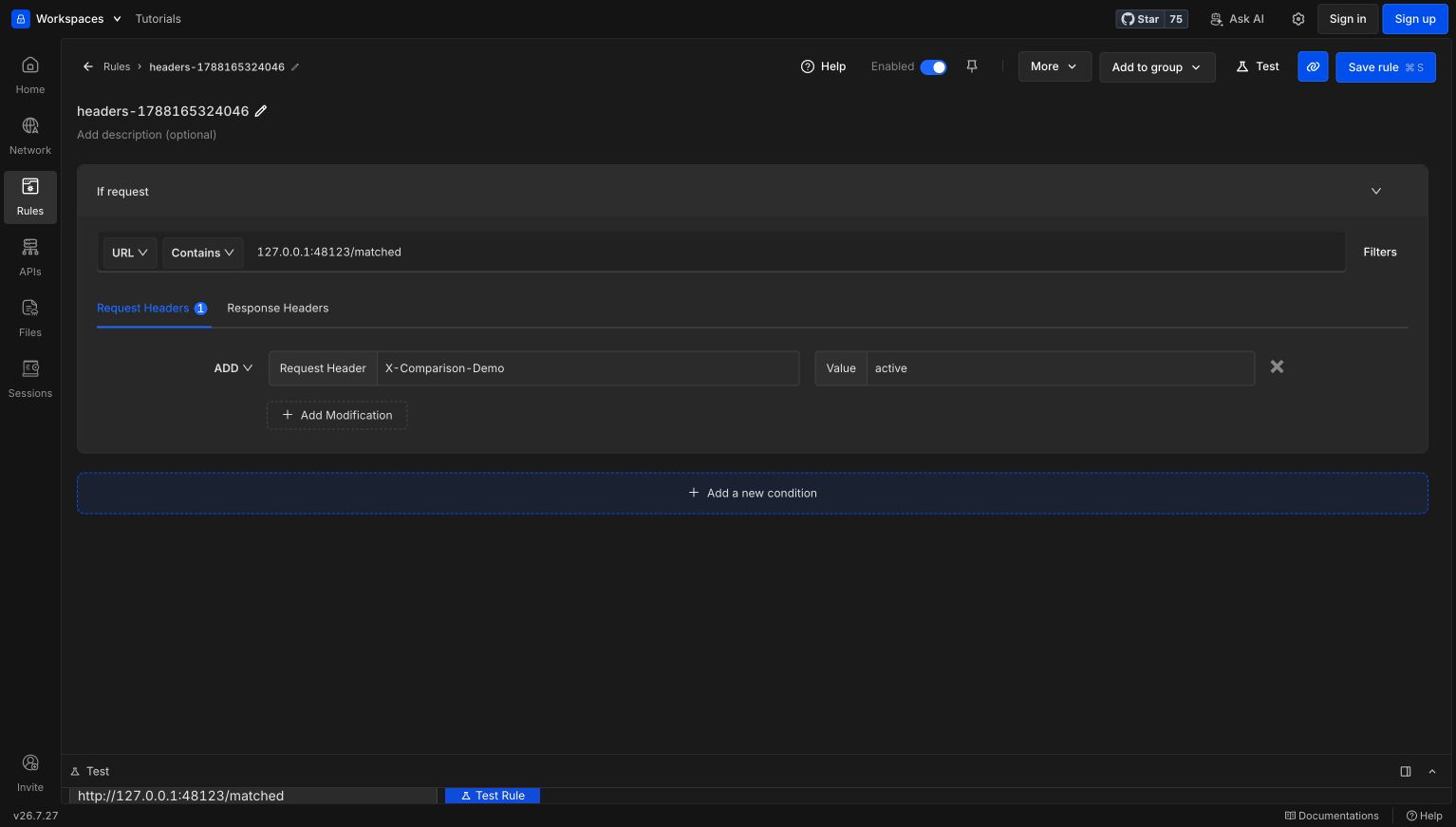Collapse the Test panel with chevron-up

pos(1432,771)
